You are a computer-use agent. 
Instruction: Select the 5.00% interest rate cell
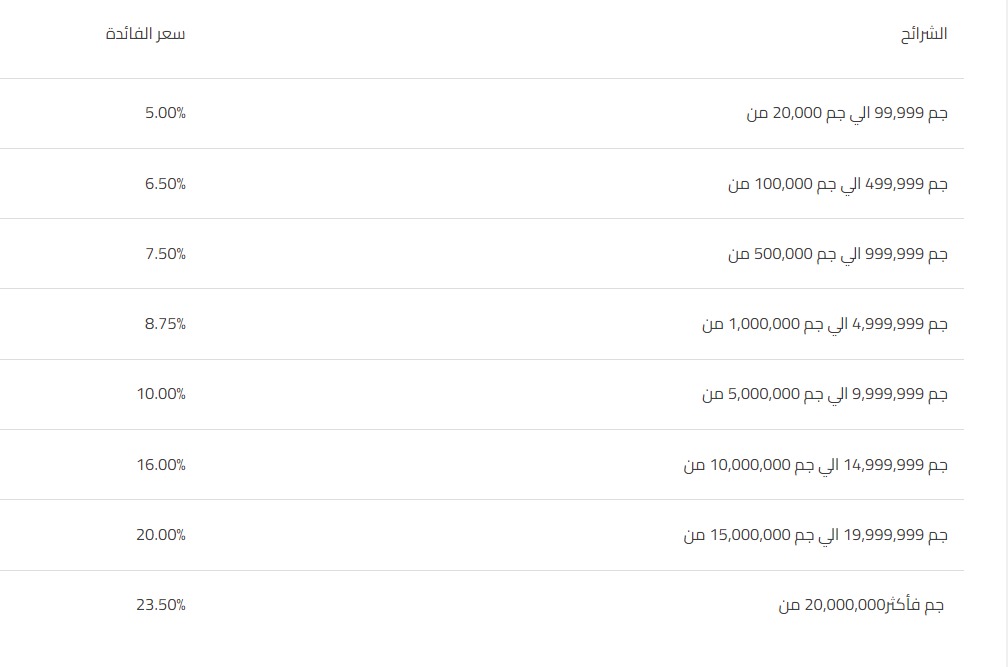click(x=165, y=113)
